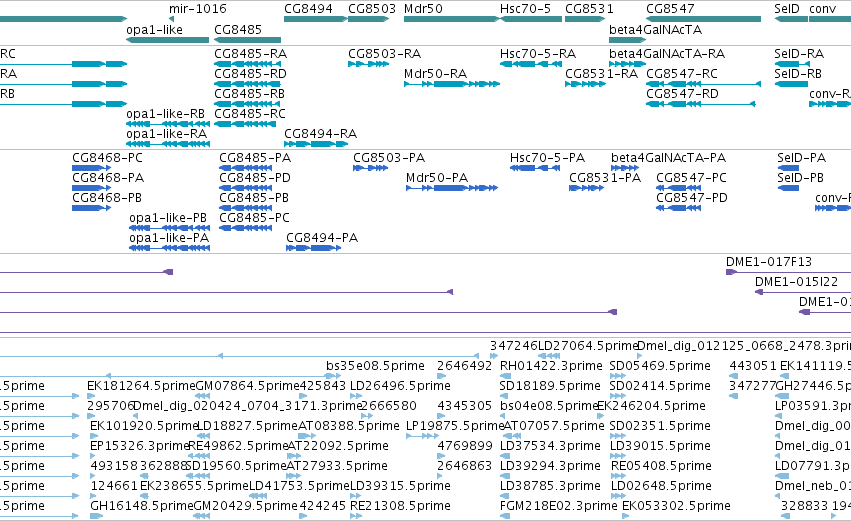Screen dimensions: 851x521
Task: Select the CG8547-PD protein
Action: pyautogui.click(x=678, y=208)
